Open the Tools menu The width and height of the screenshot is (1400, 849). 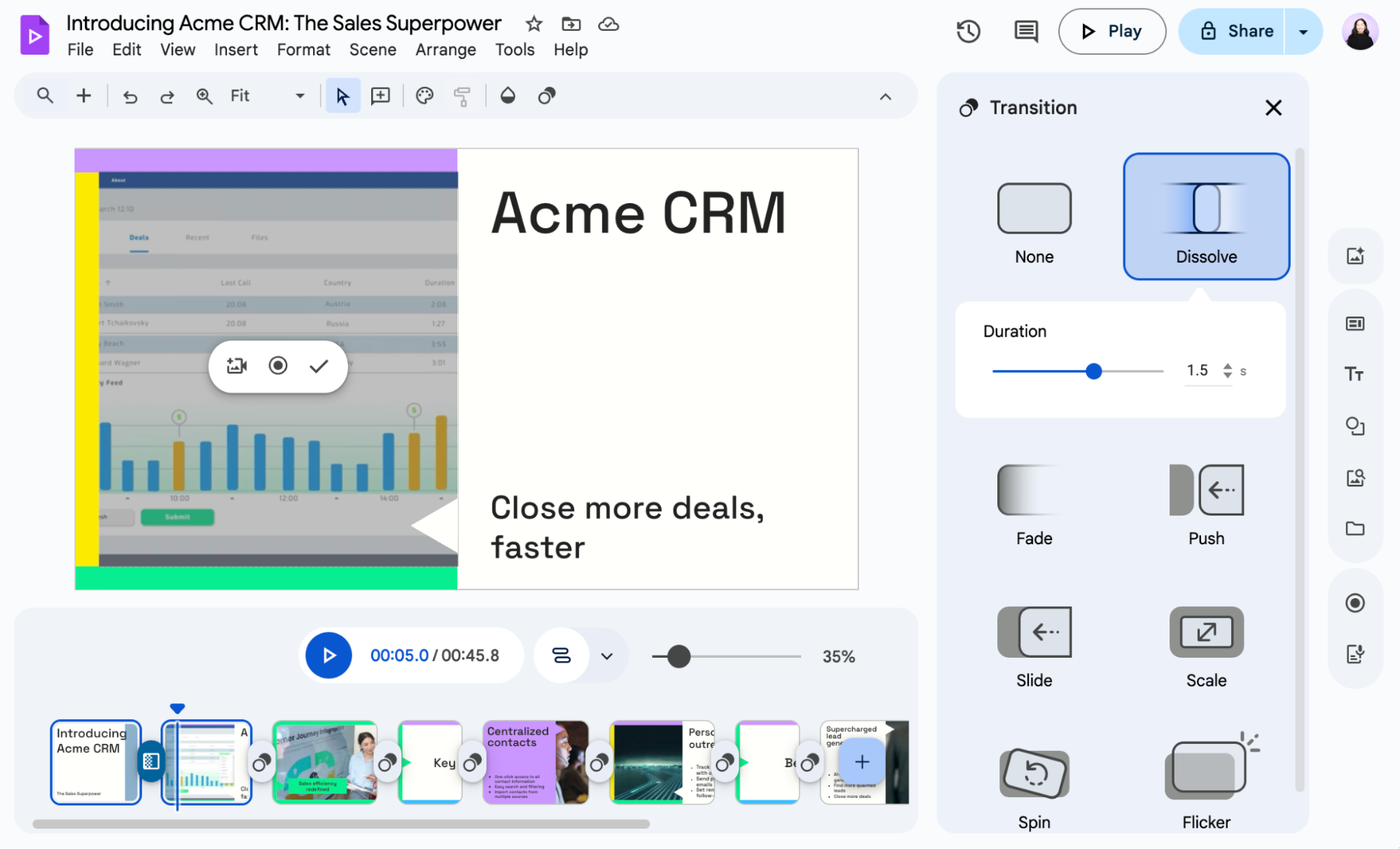(x=515, y=50)
